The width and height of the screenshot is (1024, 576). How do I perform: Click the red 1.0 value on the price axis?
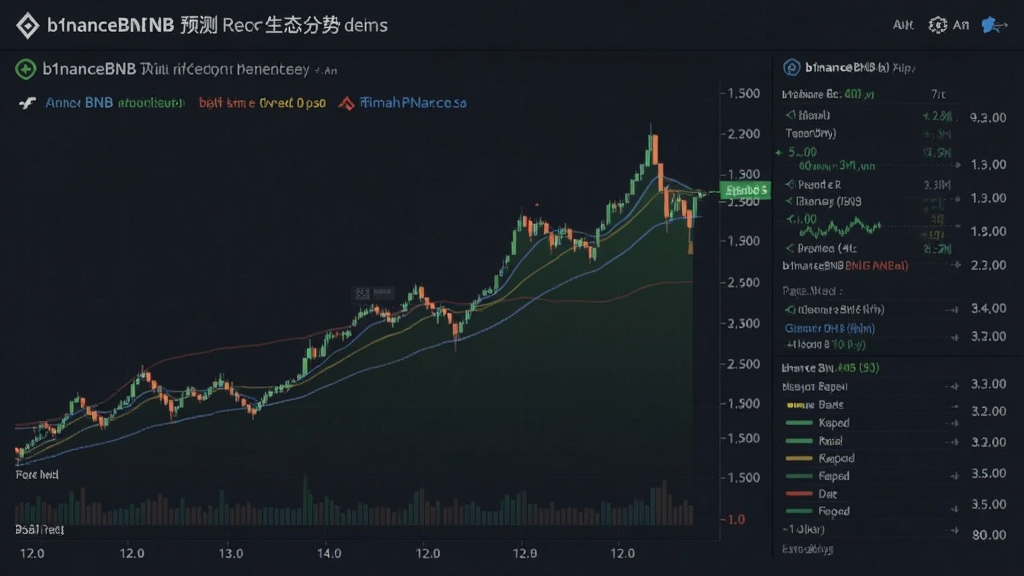click(x=736, y=520)
